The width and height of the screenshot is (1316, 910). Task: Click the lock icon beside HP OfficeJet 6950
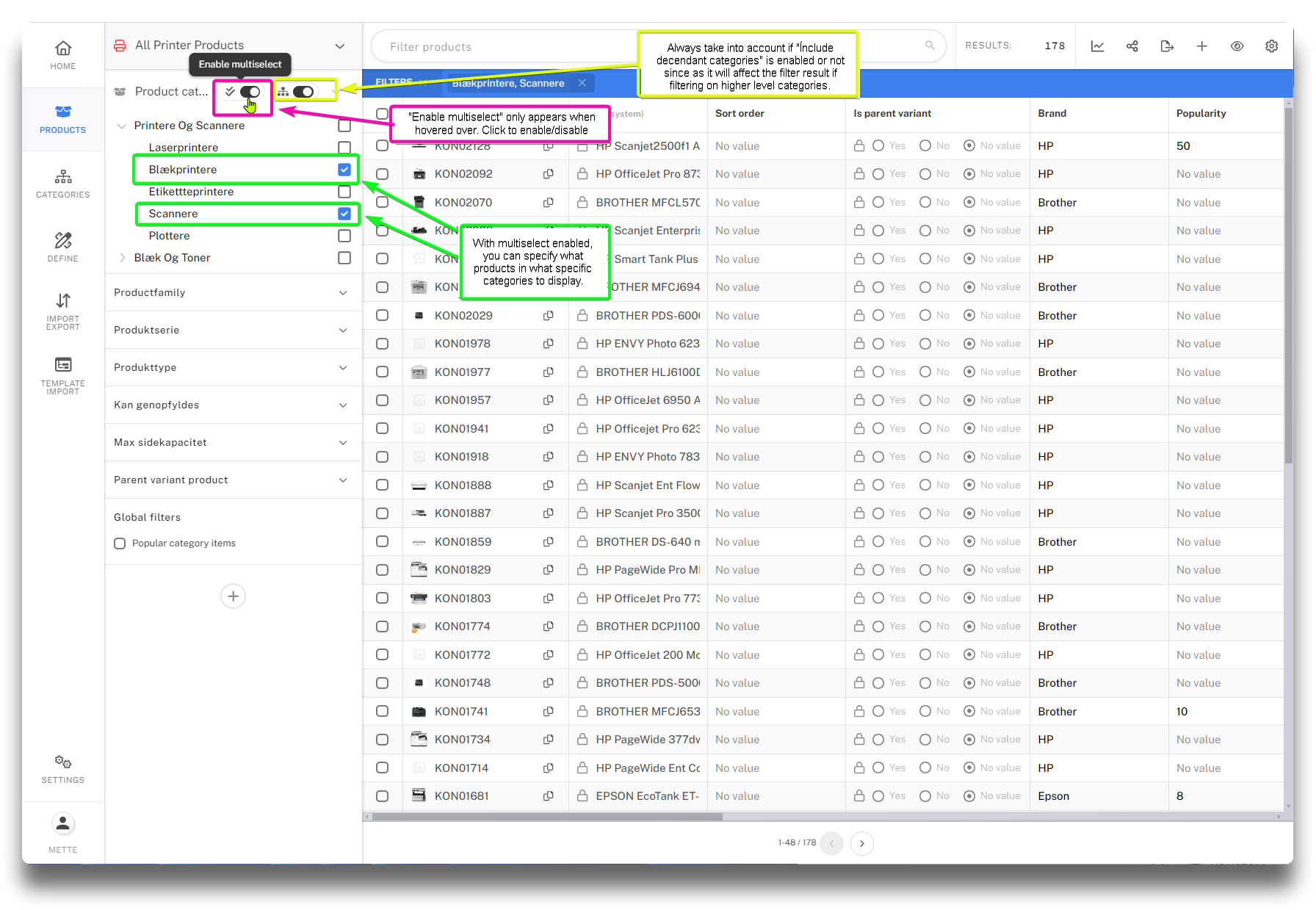click(x=582, y=400)
